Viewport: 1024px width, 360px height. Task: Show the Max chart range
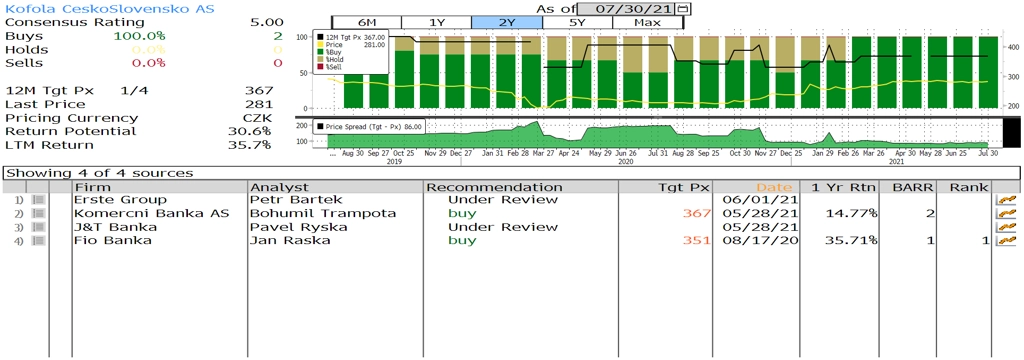pyautogui.click(x=647, y=22)
